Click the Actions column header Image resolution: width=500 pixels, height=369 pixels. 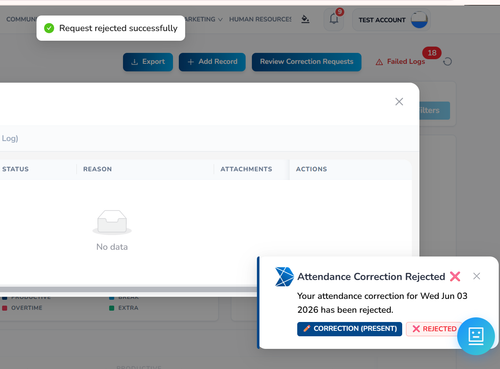(311, 169)
